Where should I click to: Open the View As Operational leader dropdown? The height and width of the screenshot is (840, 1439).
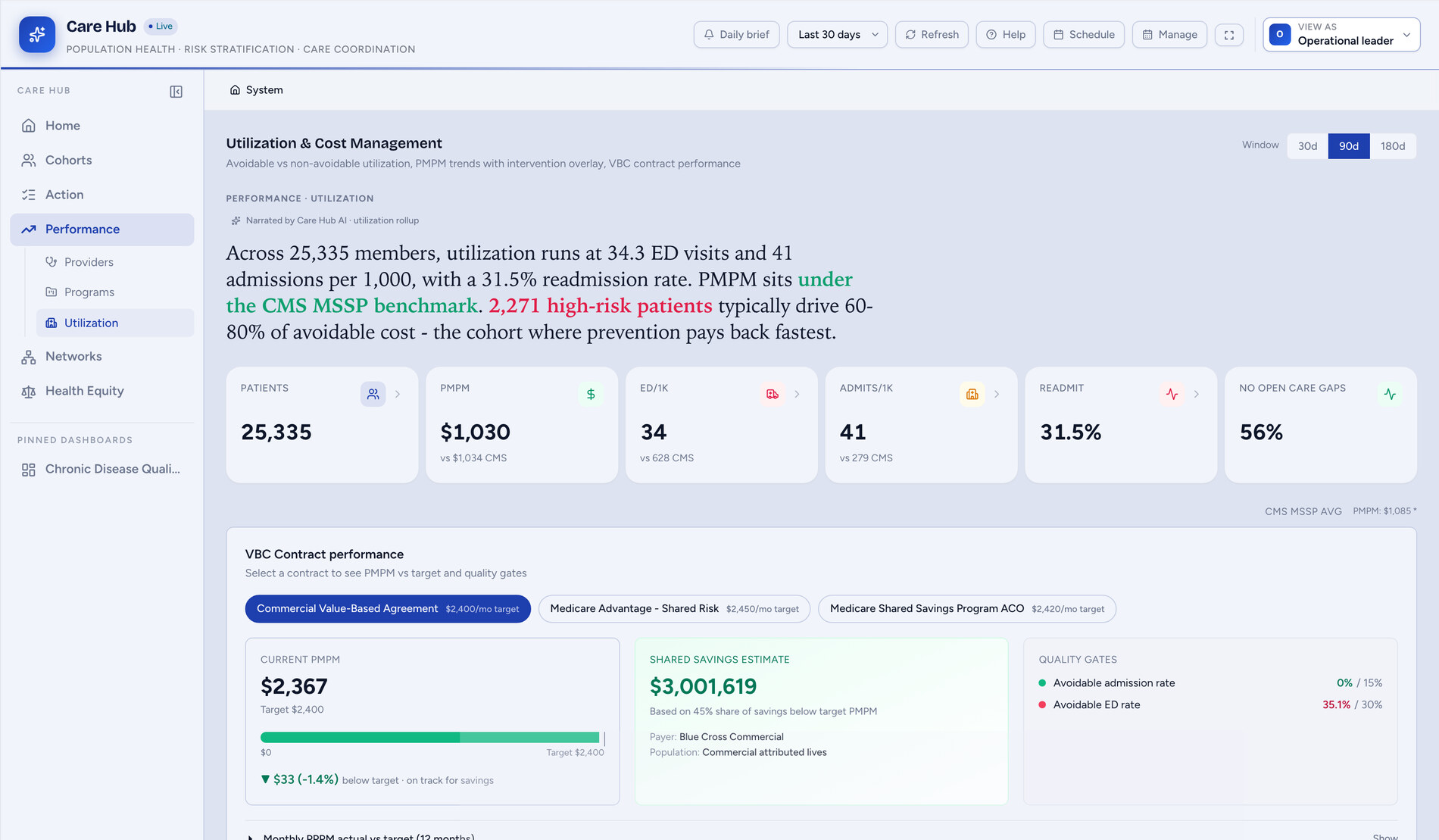(x=1341, y=35)
